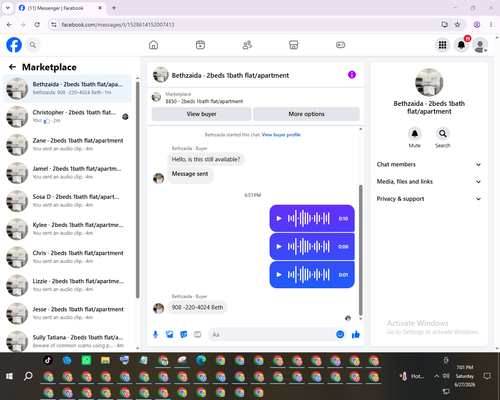The width and height of the screenshot is (500, 400).
Task: Open conversation info purple icon
Action: pos(352,75)
